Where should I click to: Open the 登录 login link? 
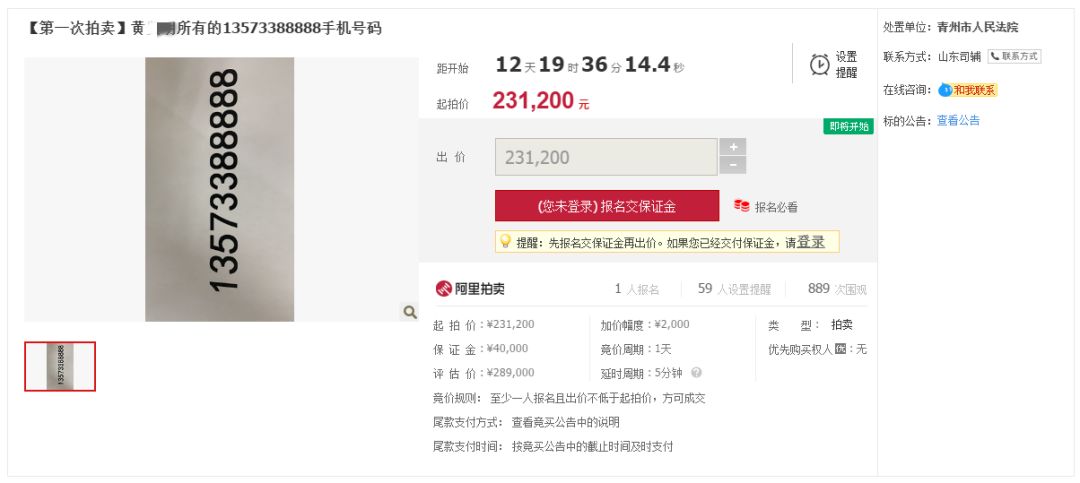click(811, 242)
